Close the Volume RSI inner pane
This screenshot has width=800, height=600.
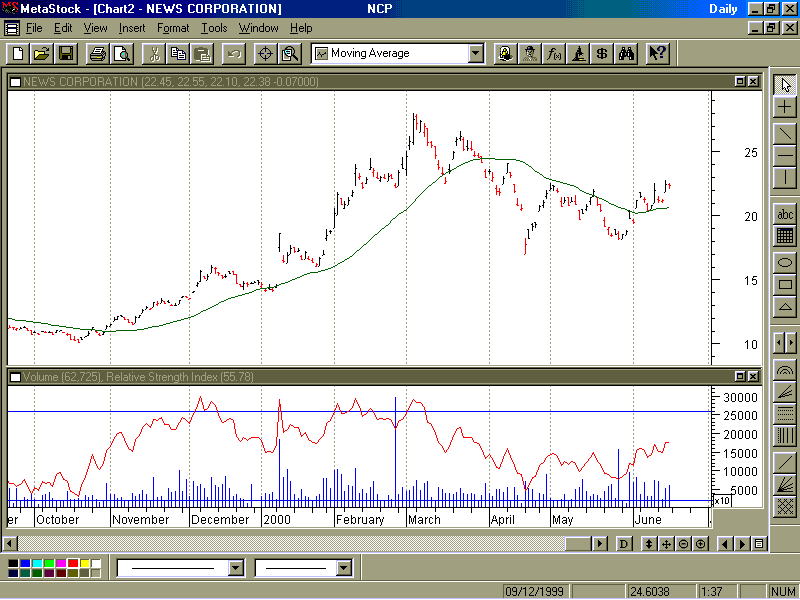tap(753, 377)
